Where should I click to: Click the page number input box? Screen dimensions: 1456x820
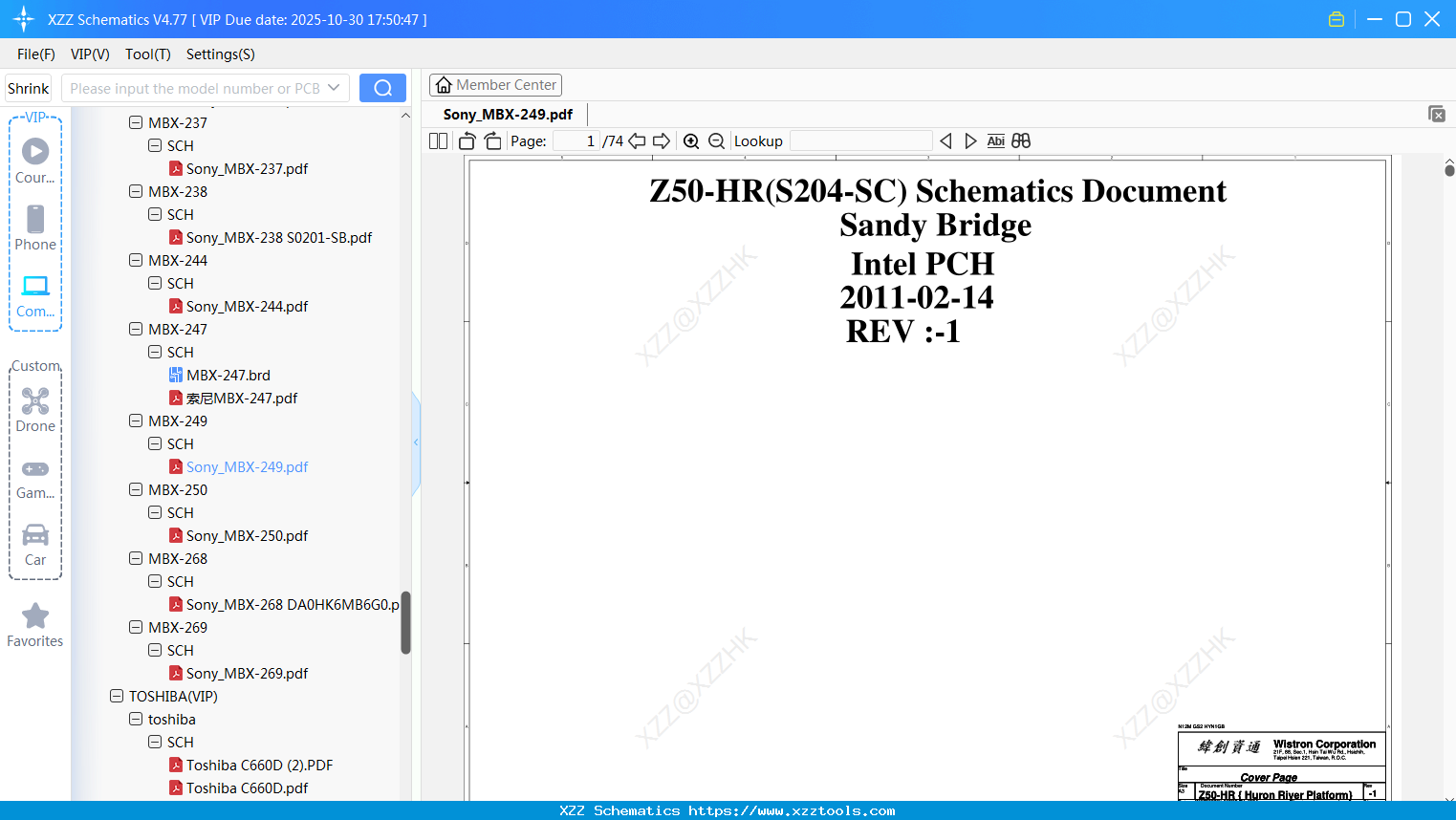(x=576, y=141)
